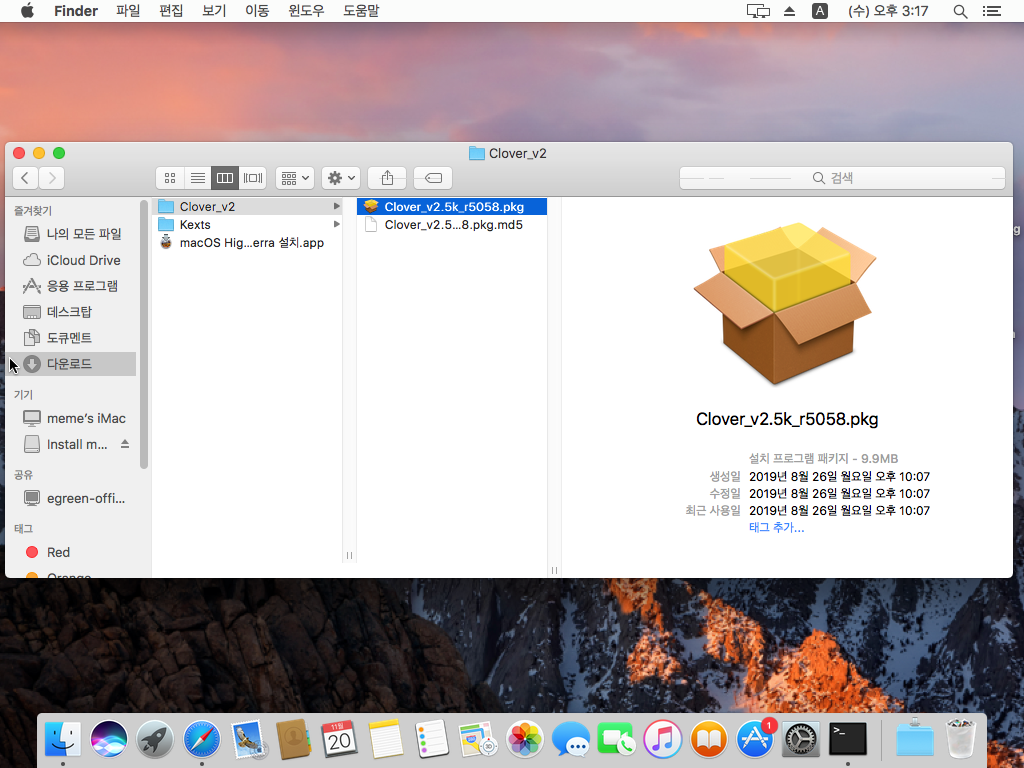The image size is (1024, 768).
Task: Open Safari from the Dock
Action: pyautogui.click(x=201, y=739)
